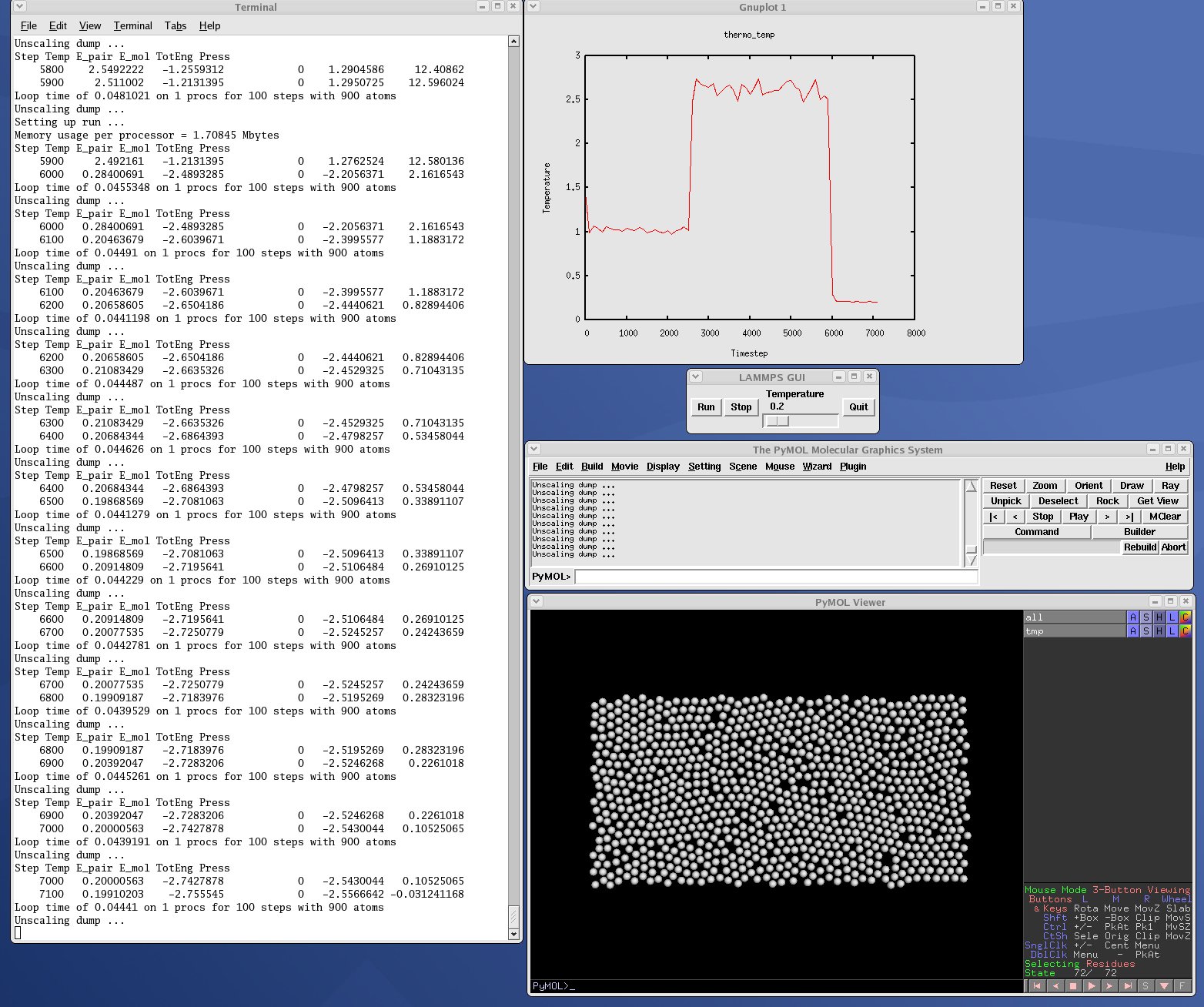Open the PyMOL Wizard menu
The width and height of the screenshot is (1204, 1007).
[x=817, y=467]
